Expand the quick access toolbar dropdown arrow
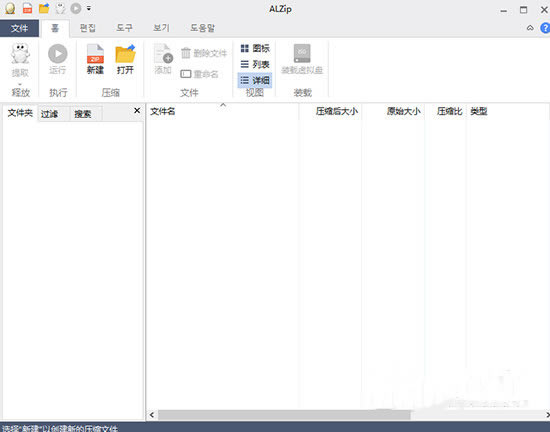The image size is (550, 432). click(x=89, y=8)
